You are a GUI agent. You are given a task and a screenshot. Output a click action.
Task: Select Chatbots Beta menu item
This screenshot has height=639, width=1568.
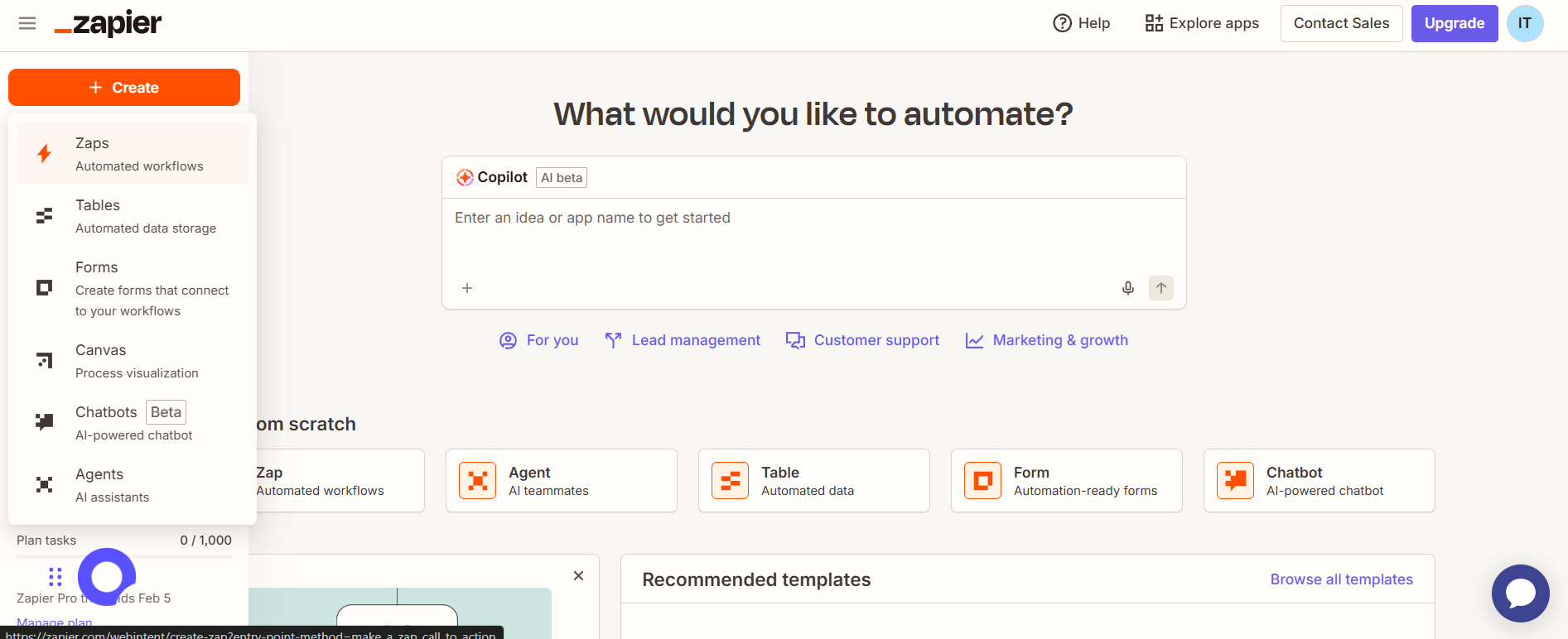[133, 423]
